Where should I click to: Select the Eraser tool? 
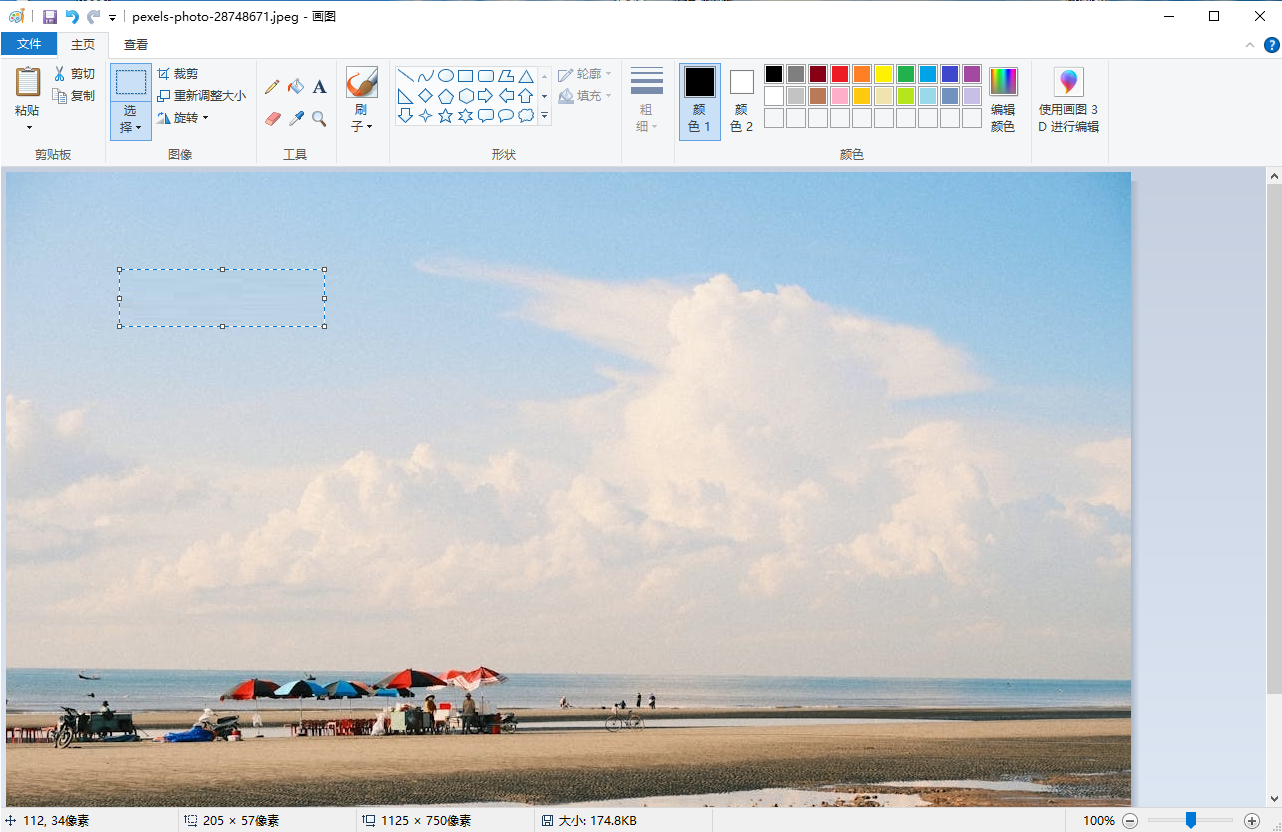tap(272, 119)
